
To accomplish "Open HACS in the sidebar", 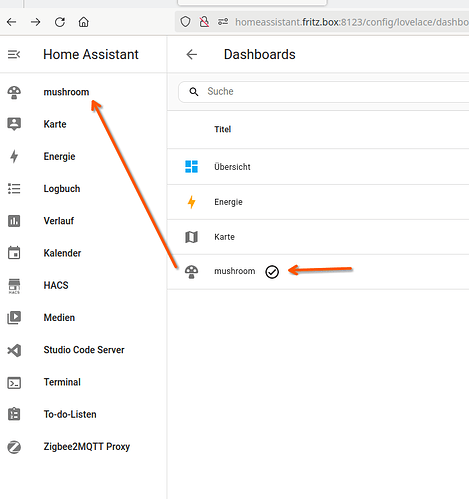I will click(x=56, y=285).
